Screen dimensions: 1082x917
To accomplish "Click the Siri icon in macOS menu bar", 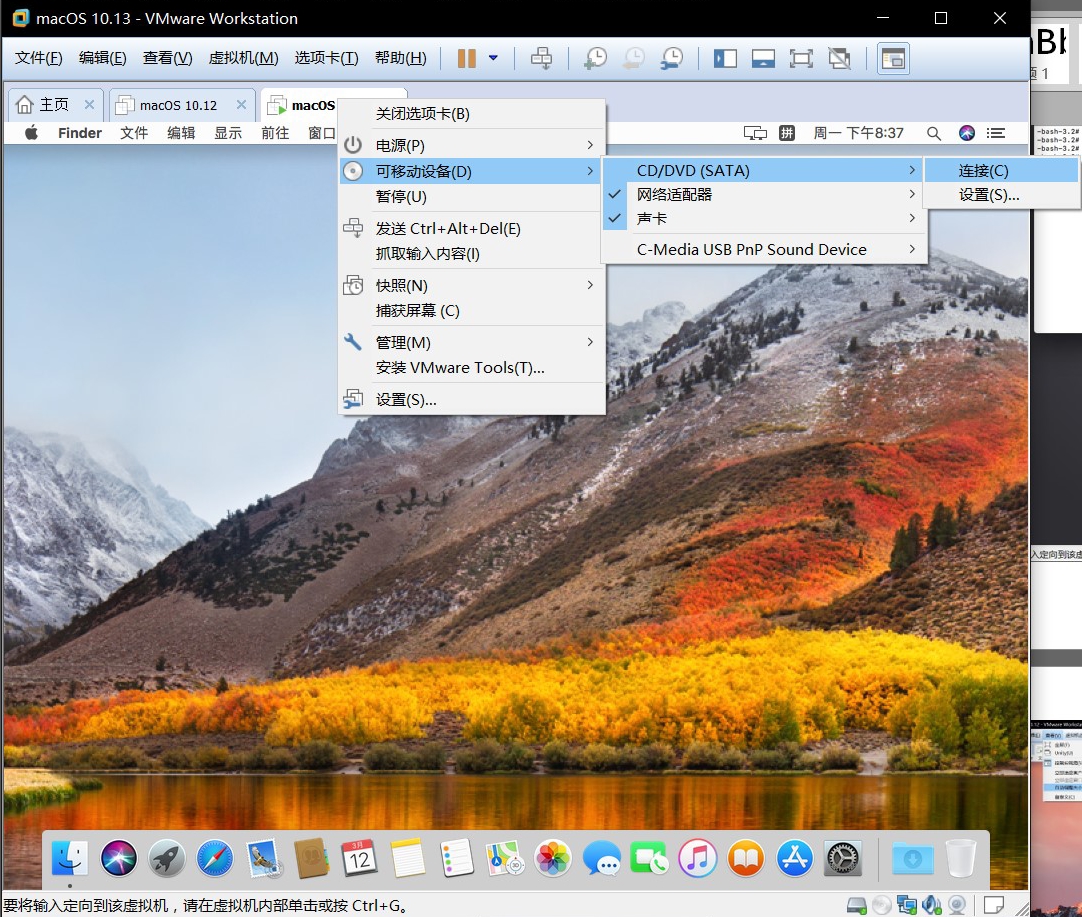I will pos(967,133).
